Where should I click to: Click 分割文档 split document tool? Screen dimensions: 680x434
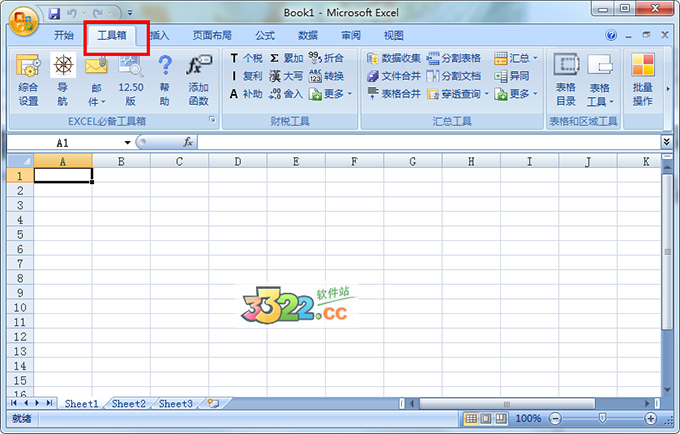(x=454, y=76)
